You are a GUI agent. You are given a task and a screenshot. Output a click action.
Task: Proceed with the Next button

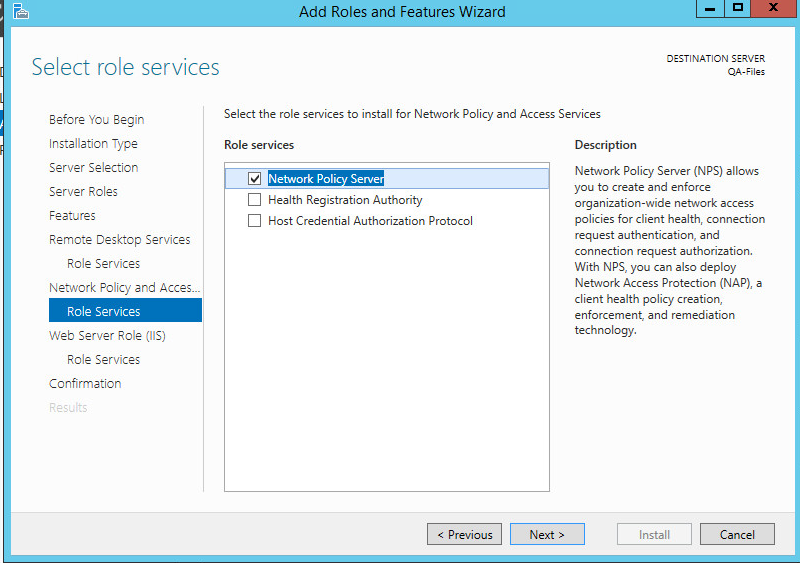(547, 535)
